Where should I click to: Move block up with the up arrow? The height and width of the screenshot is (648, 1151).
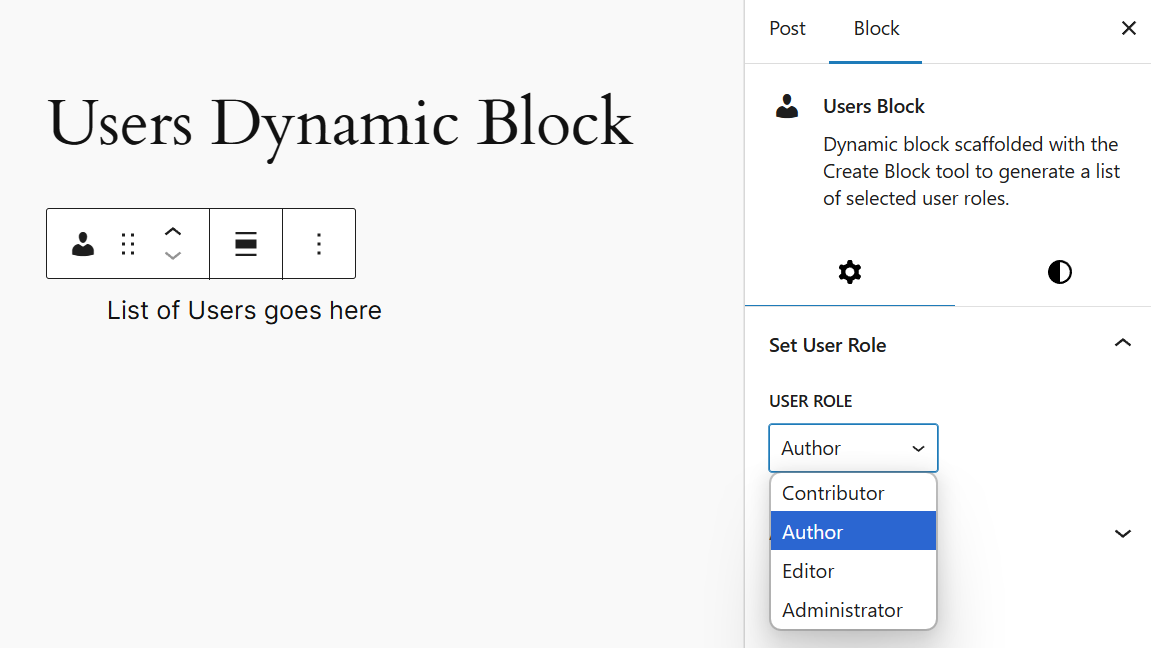pos(173,232)
